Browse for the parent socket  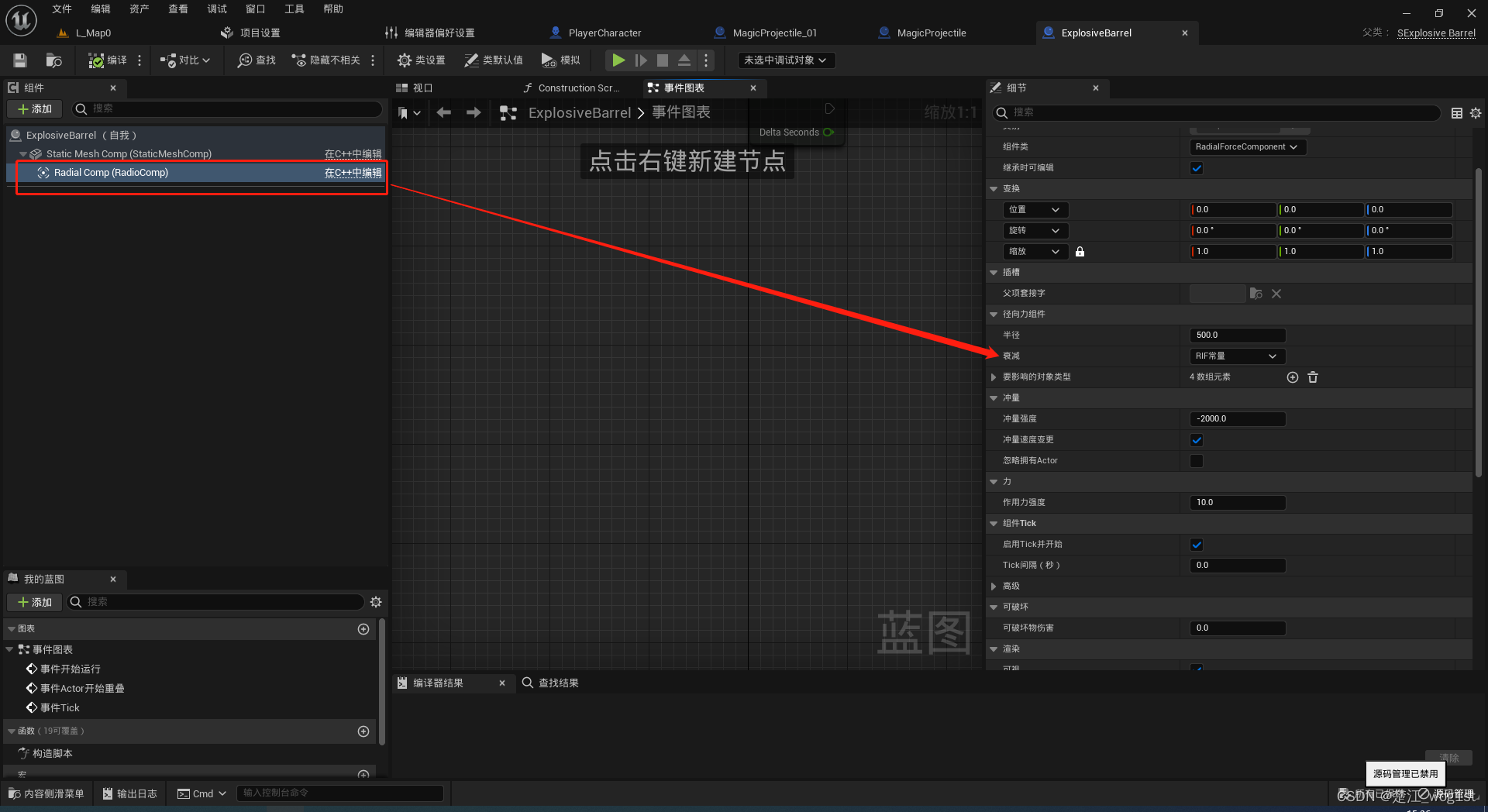coord(1256,294)
